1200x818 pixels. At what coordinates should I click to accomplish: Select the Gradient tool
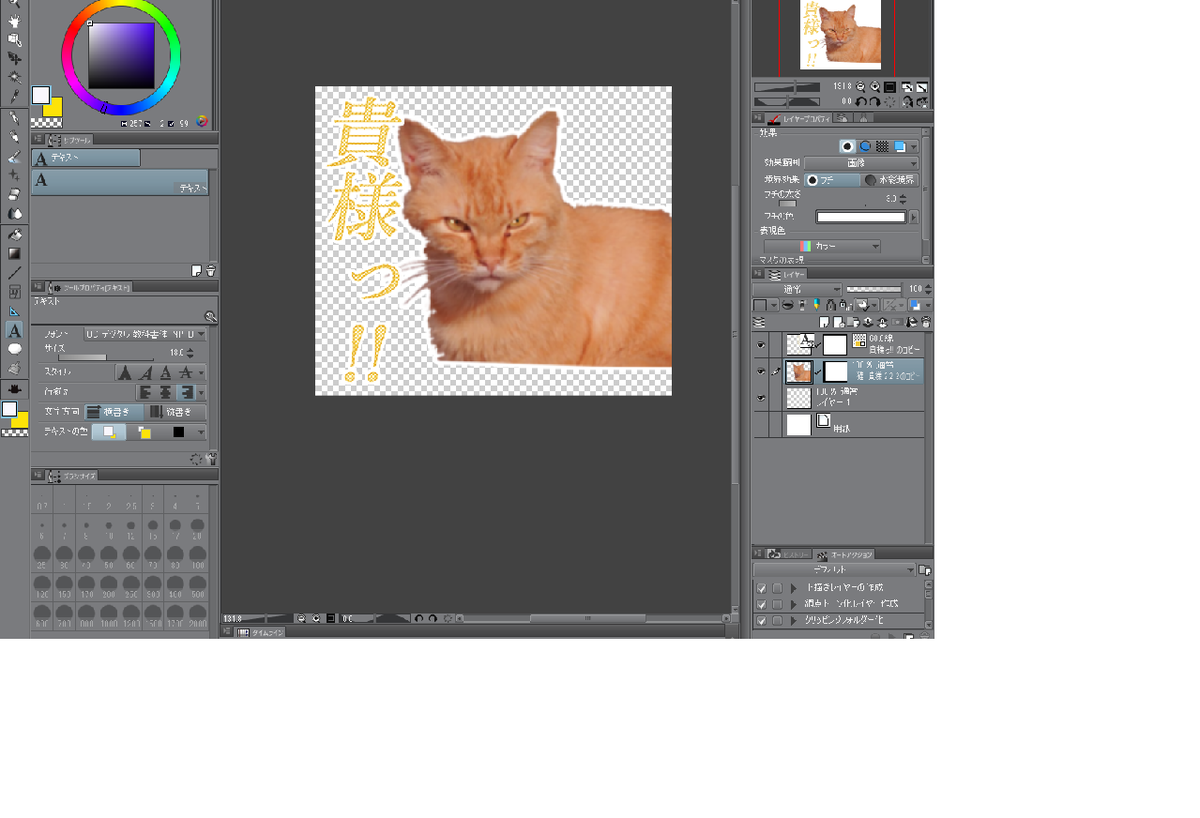pos(14,253)
